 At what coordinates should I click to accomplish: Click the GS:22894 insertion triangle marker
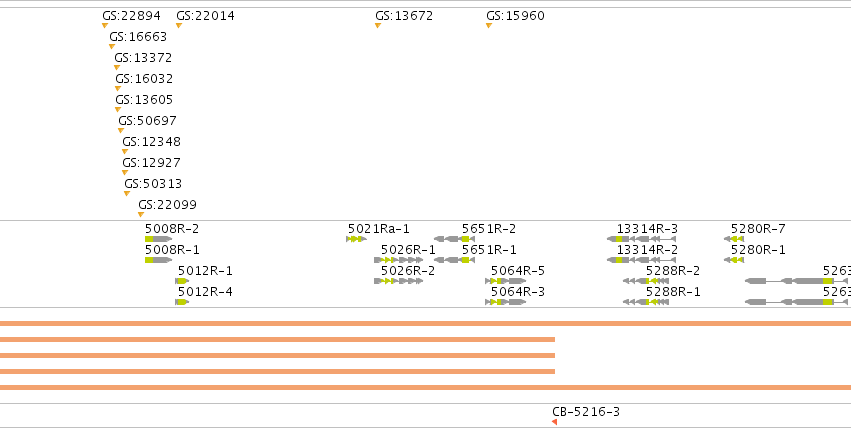(x=105, y=25)
